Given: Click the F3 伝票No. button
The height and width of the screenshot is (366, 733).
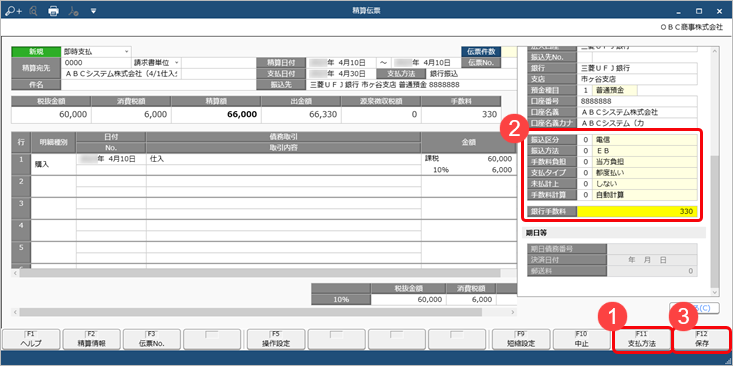Looking at the screenshot, I should point(152,339).
